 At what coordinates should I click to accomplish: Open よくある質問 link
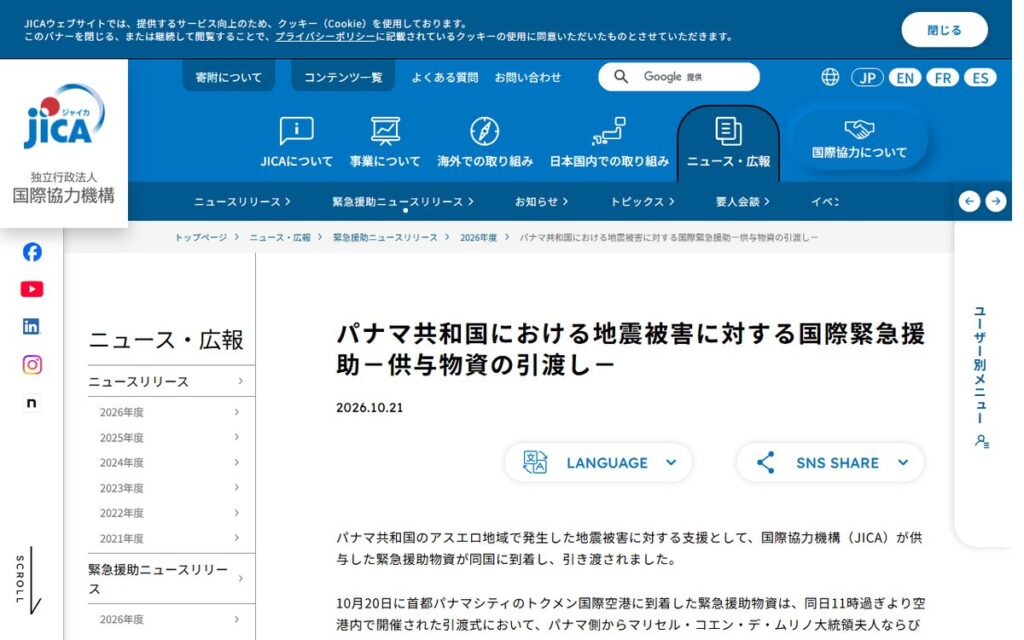click(x=445, y=77)
